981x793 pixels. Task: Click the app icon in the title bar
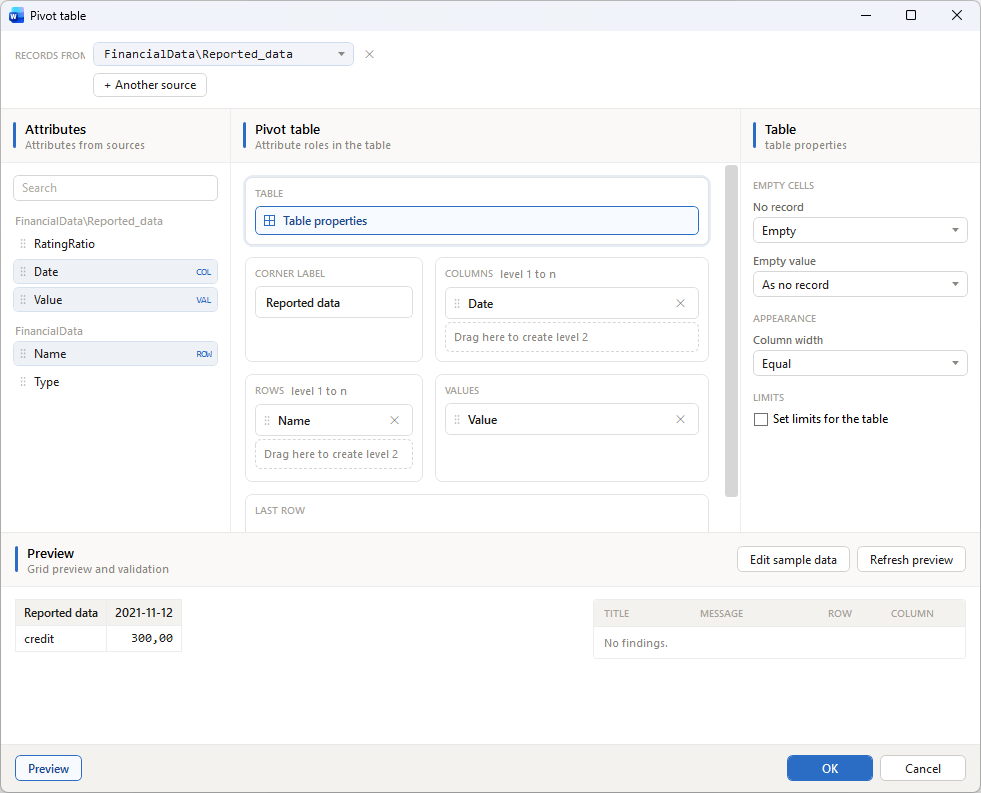click(16, 16)
